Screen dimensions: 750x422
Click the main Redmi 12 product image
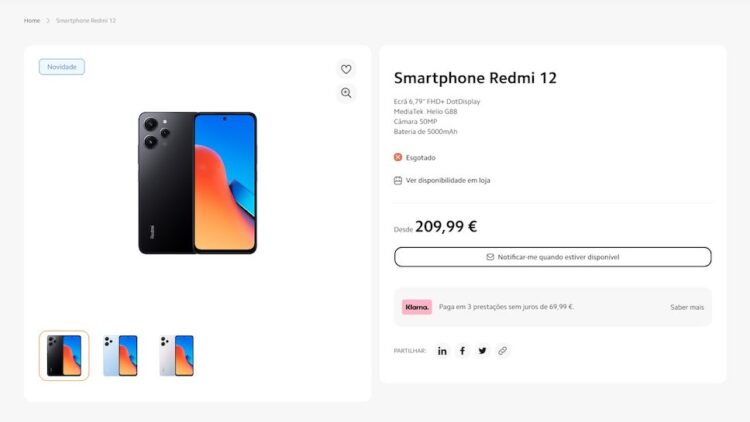pyautogui.click(x=198, y=183)
